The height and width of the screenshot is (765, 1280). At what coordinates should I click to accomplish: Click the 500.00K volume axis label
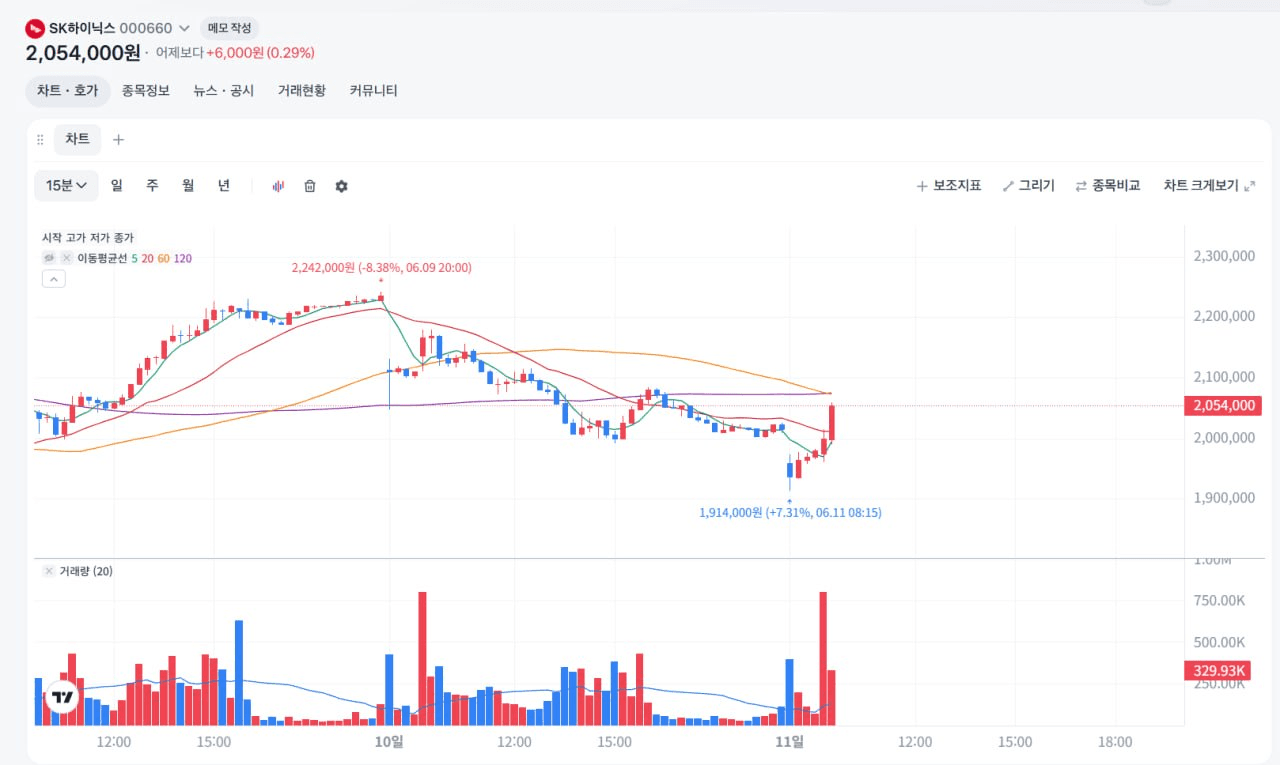1219,642
